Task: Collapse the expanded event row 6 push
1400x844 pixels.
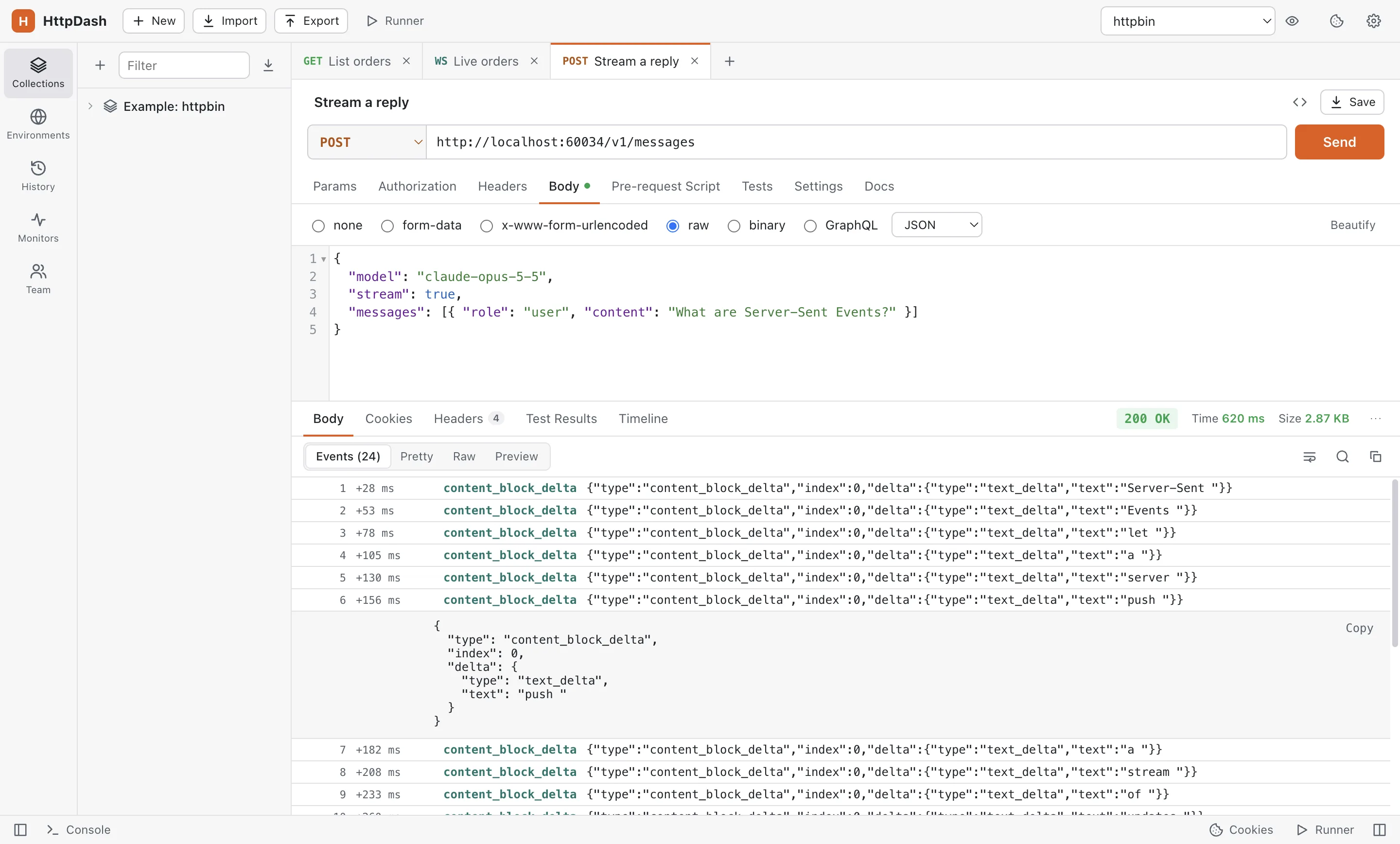Action: point(841,600)
